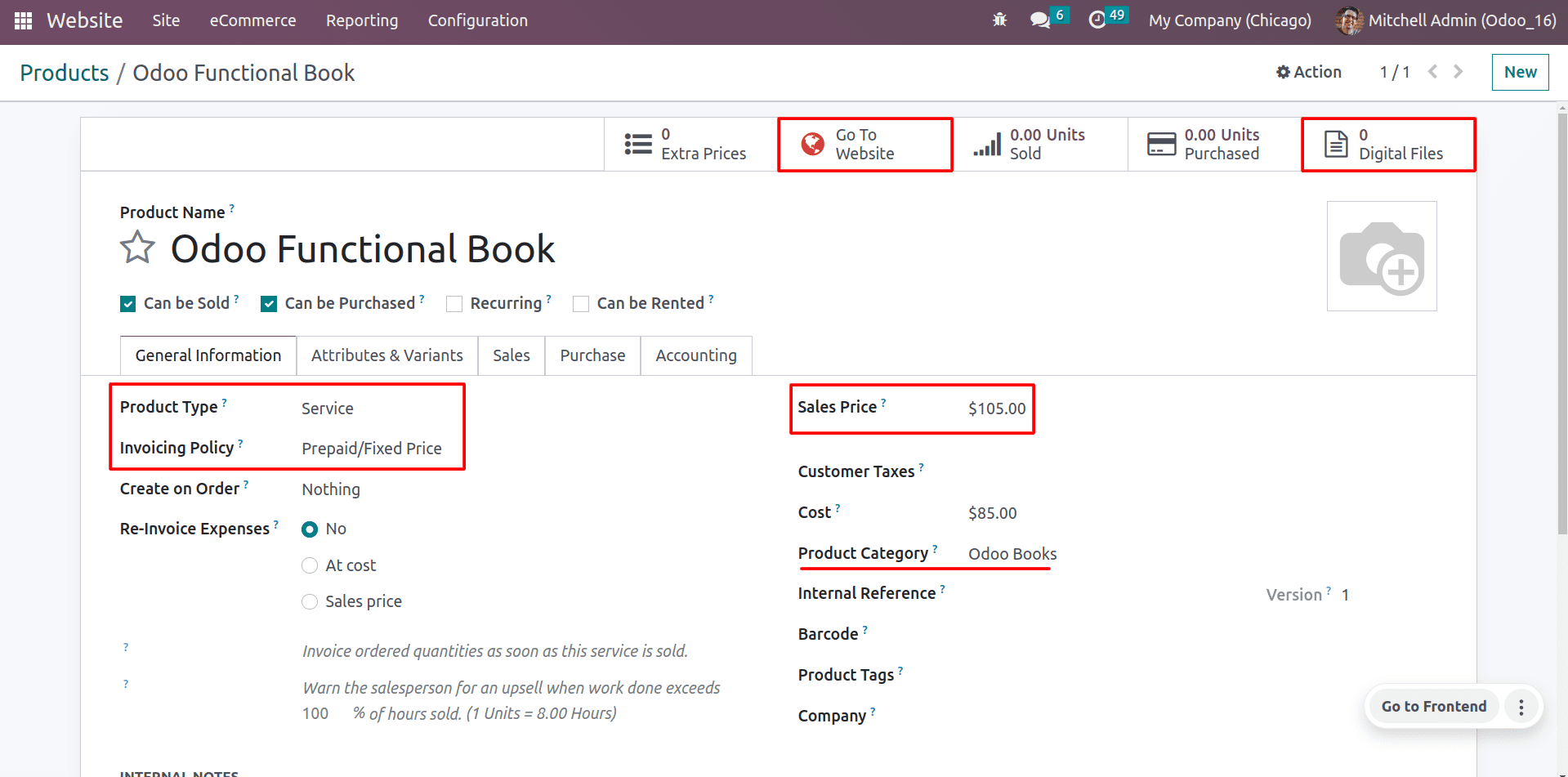Open the Configuration menu
Screen dimensions: 1568x777
(x=478, y=20)
